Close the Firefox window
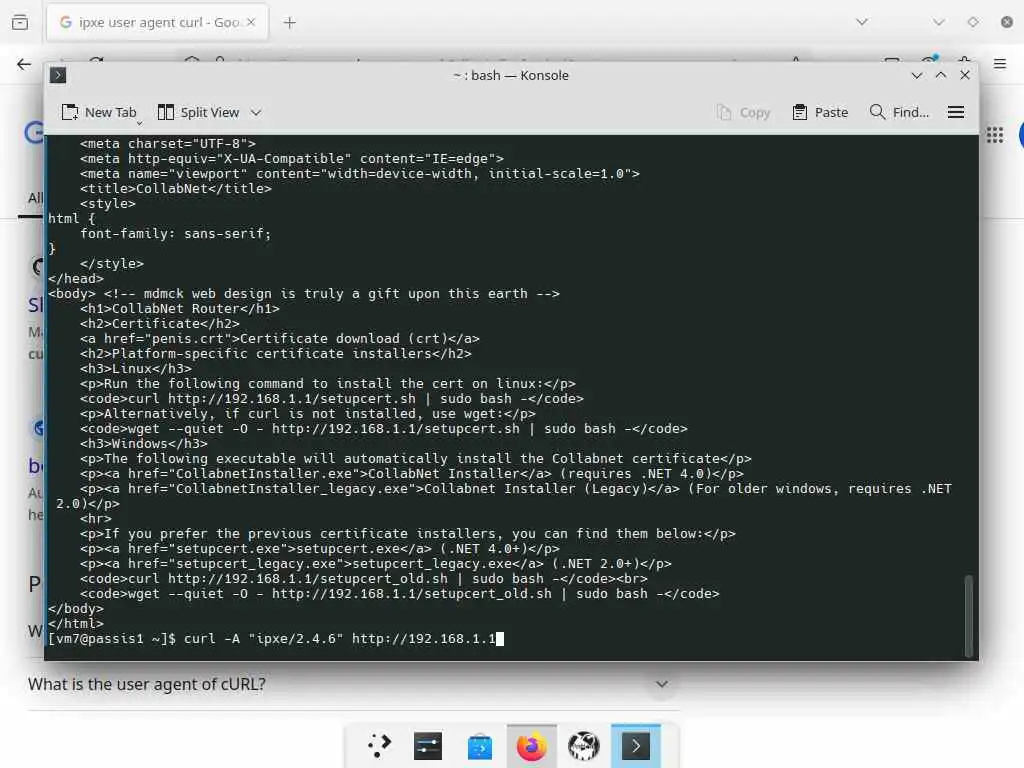This screenshot has height=768, width=1024. (x=1007, y=22)
